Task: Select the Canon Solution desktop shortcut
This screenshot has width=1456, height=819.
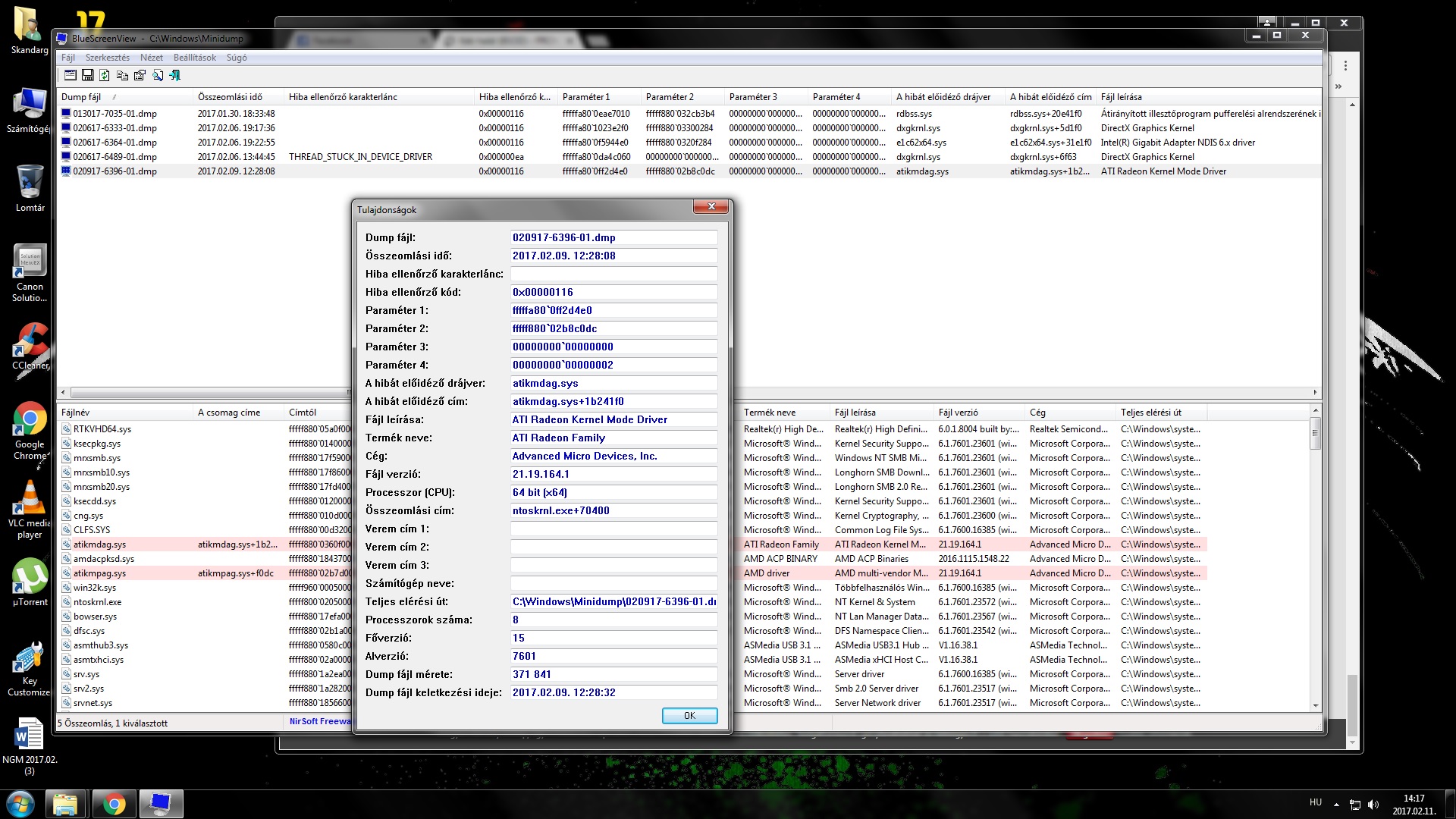Action: 30,273
